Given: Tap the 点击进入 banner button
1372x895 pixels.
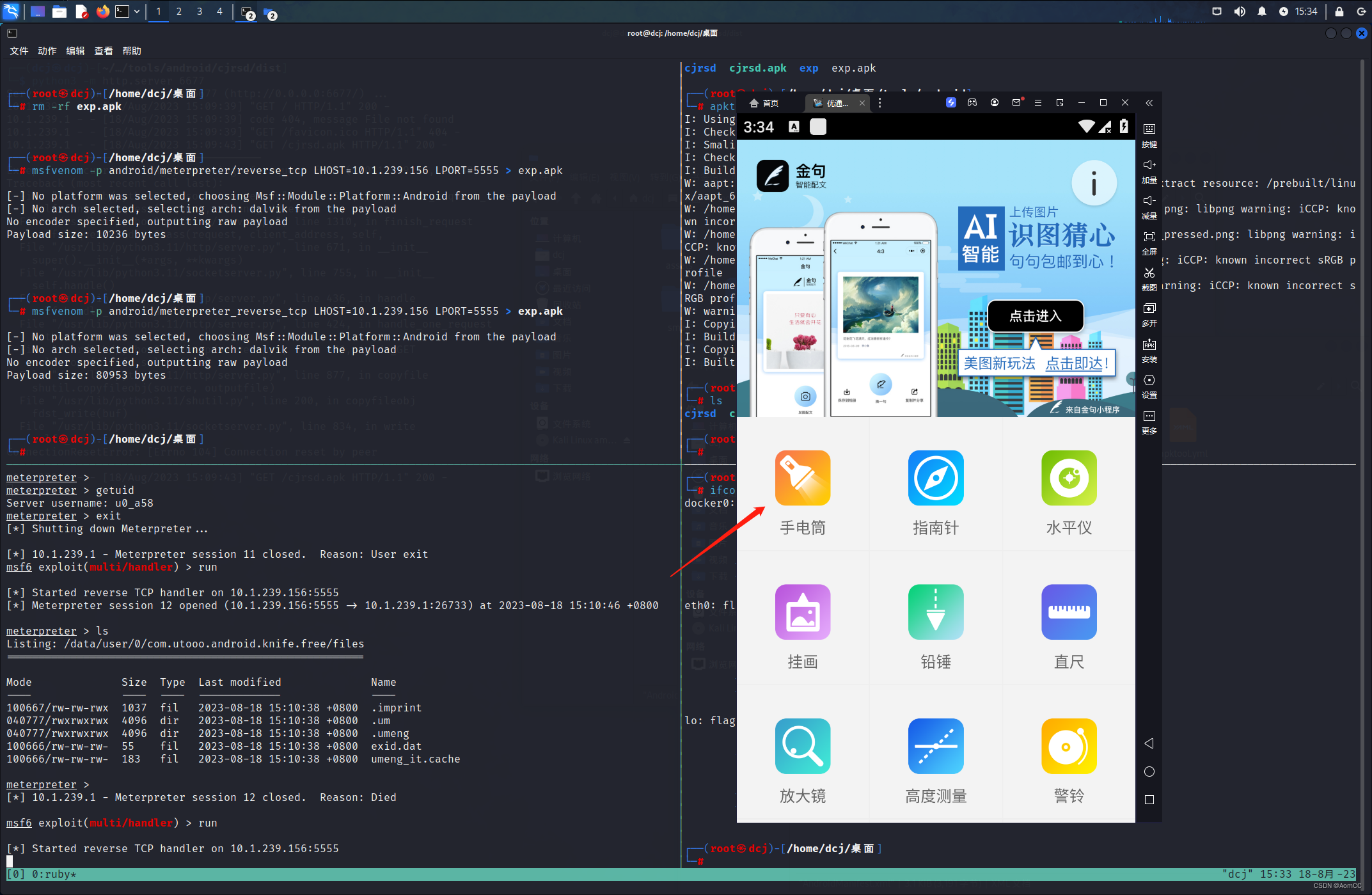Looking at the screenshot, I should [x=1035, y=316].
